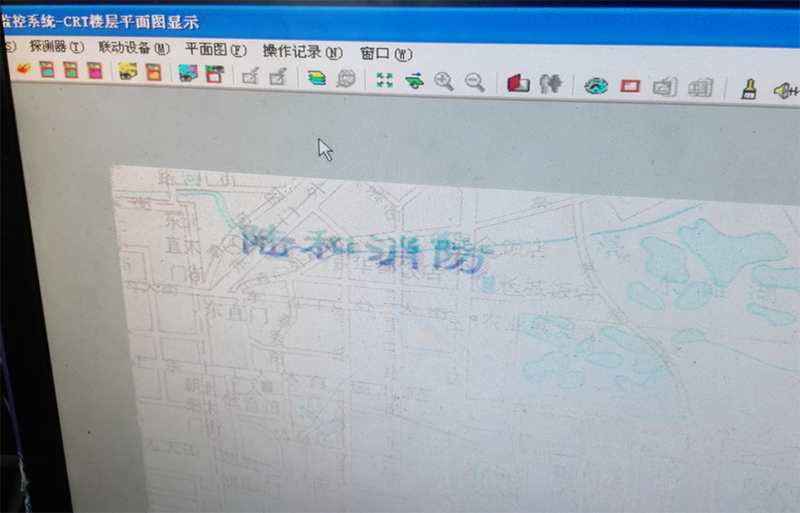Click the teal globe map icon

click(597, 86)
